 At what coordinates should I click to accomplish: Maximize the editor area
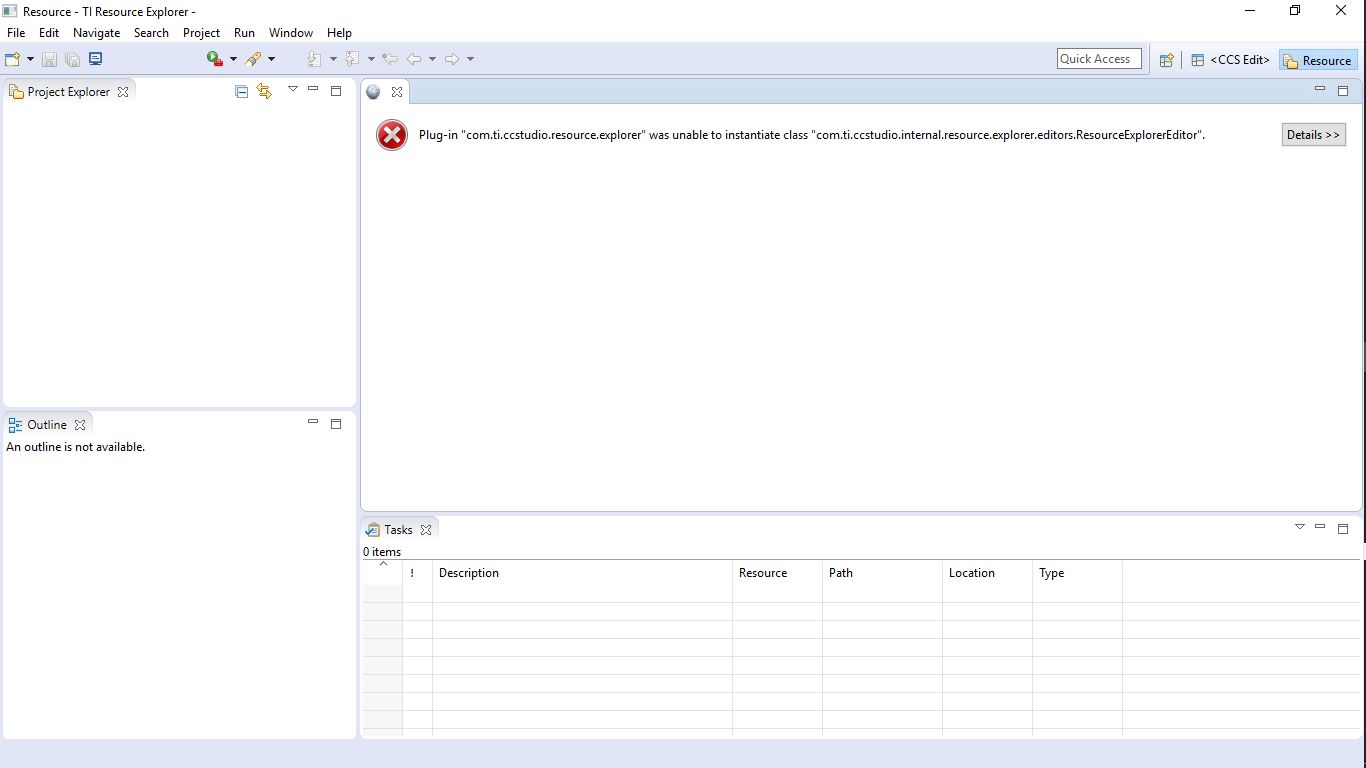1343,90
